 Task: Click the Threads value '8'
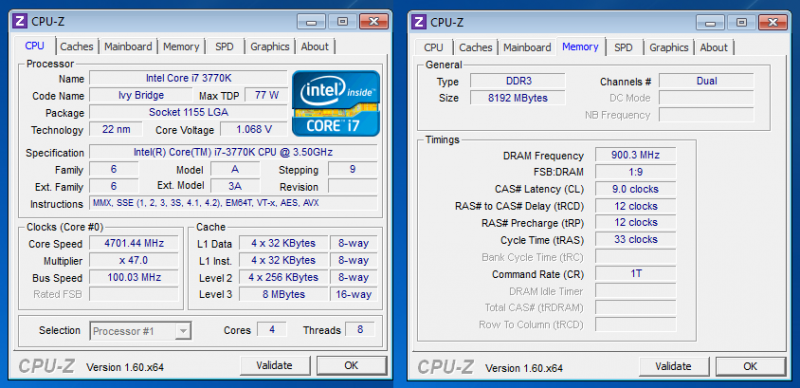pyautogui.click(x=360, y=329)
